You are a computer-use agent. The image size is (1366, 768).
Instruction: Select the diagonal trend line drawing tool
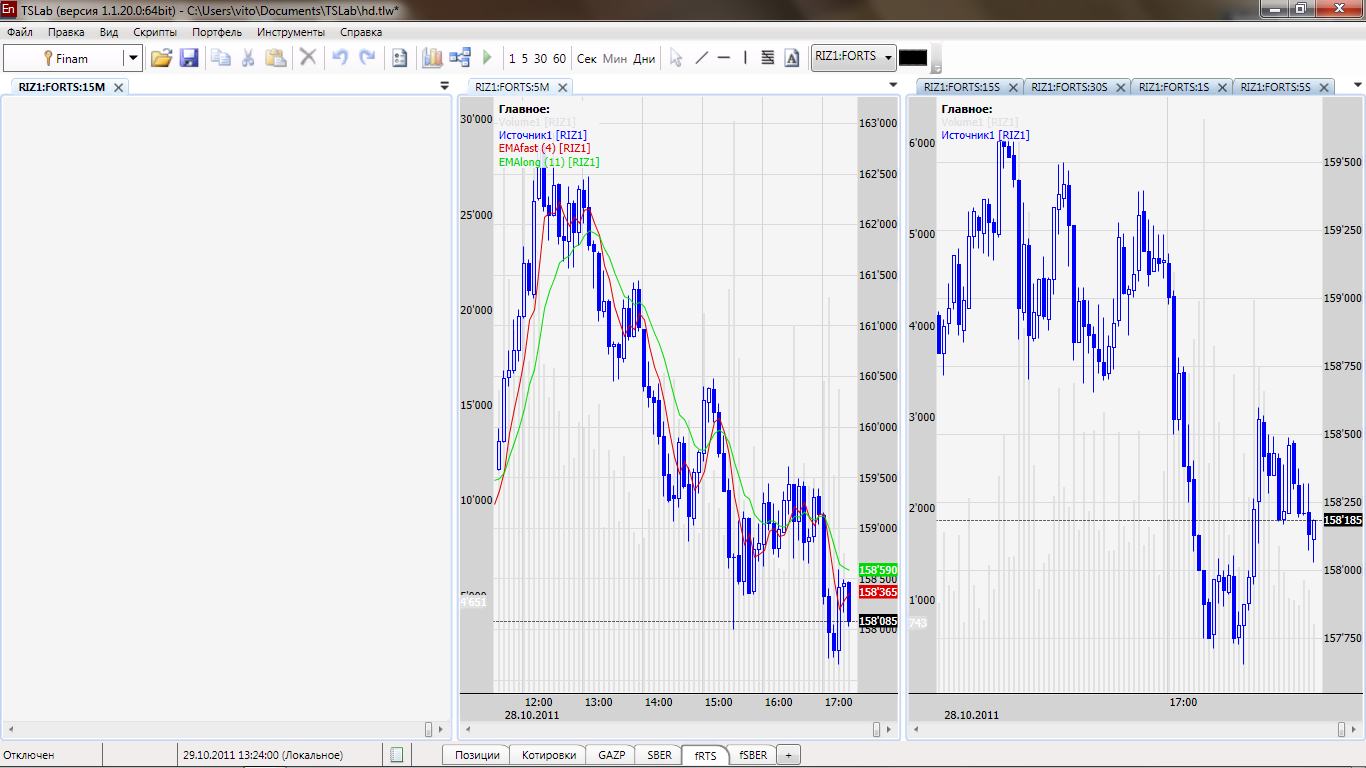click(x=701, y=58)
